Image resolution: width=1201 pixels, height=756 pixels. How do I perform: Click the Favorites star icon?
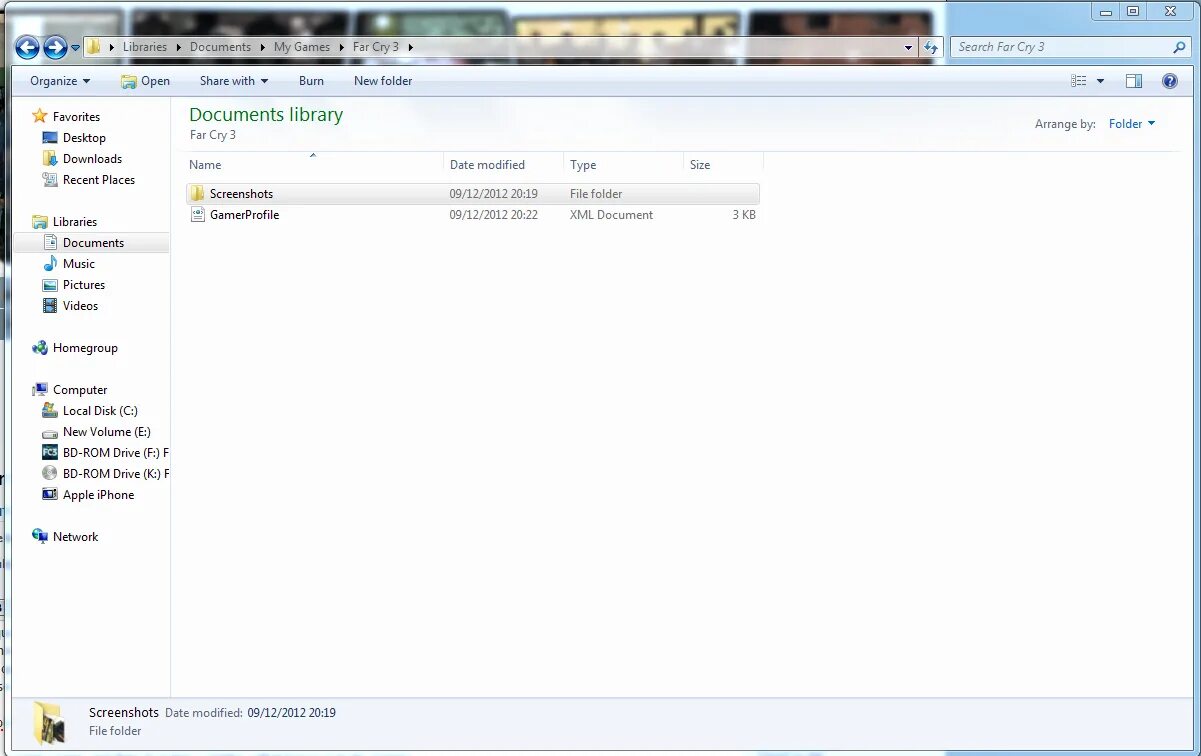tap(40, 117)
